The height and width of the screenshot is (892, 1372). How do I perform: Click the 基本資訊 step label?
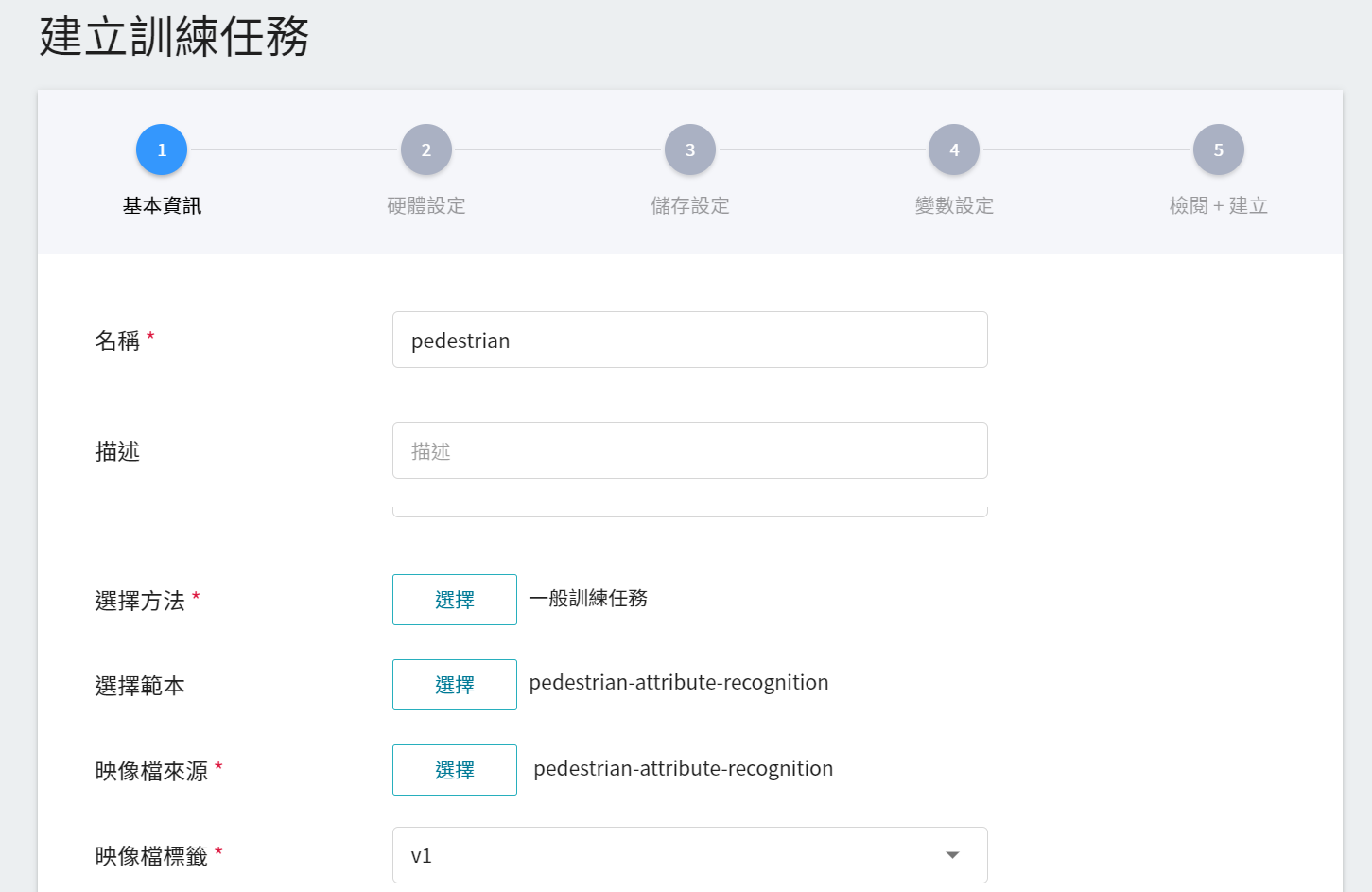(x=162, y=205)
